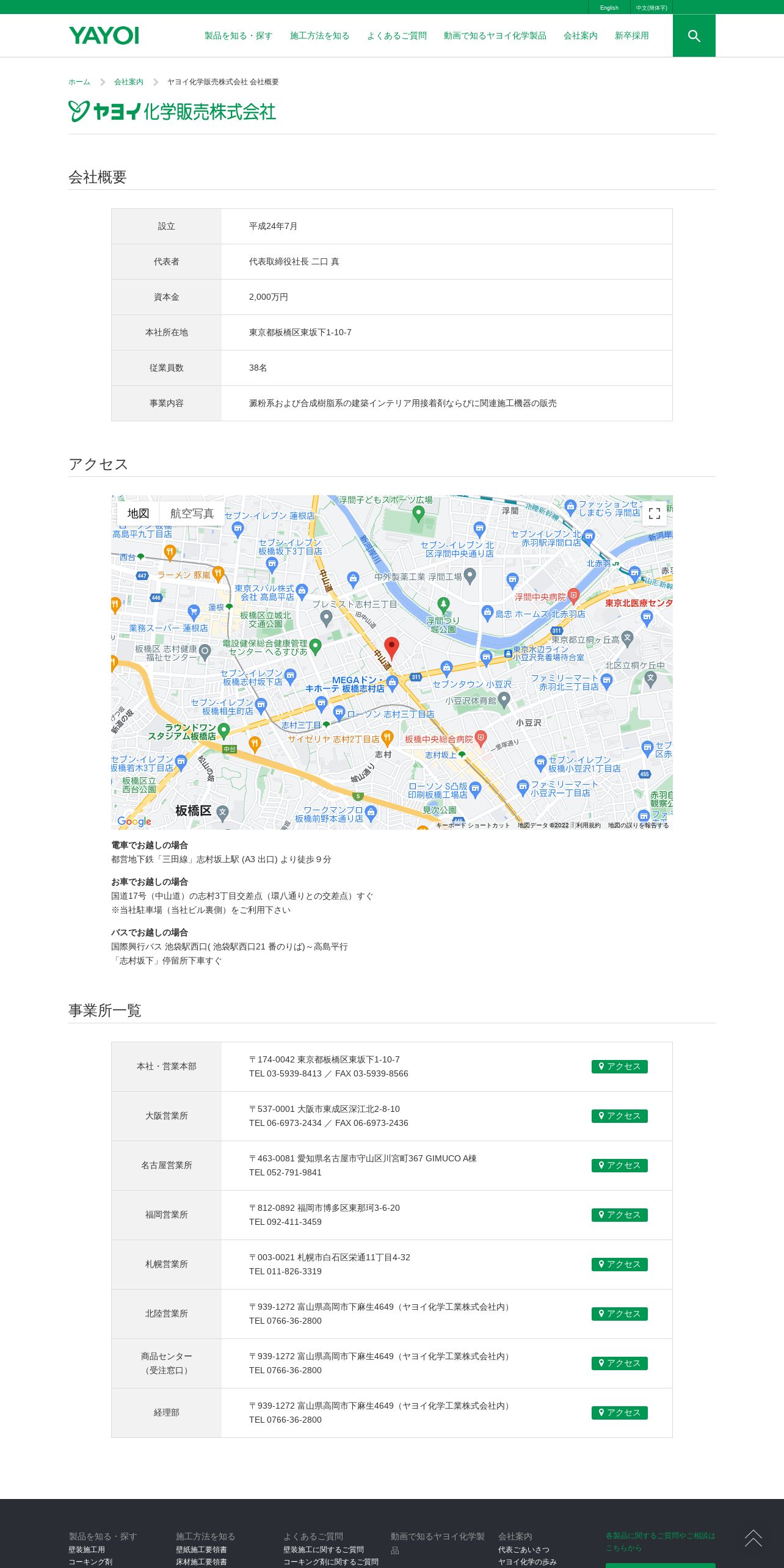
Task: Select the 板橋区 志村健康福祉センター marker
Action: (x=205, y=652)
